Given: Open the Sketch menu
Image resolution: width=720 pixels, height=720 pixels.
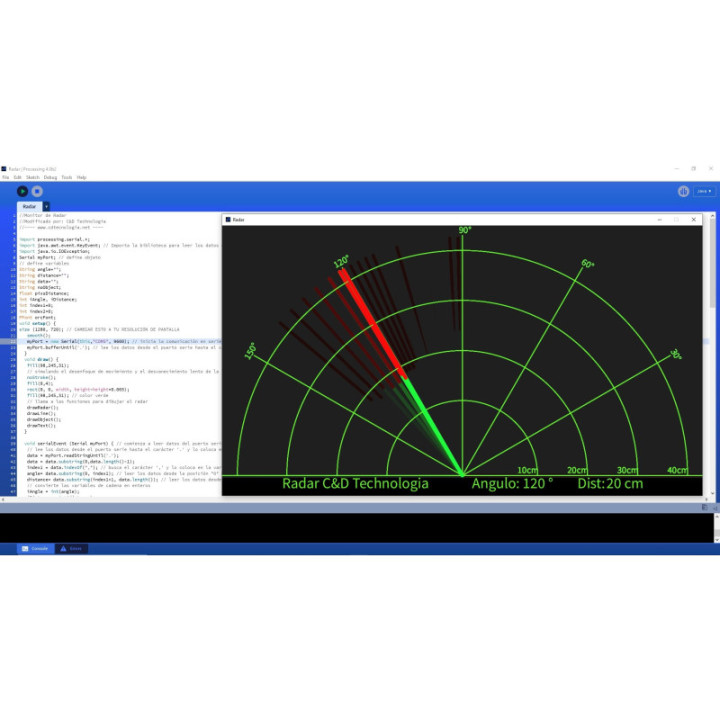Looking at the screenshot, I should [x=33, y=177].
